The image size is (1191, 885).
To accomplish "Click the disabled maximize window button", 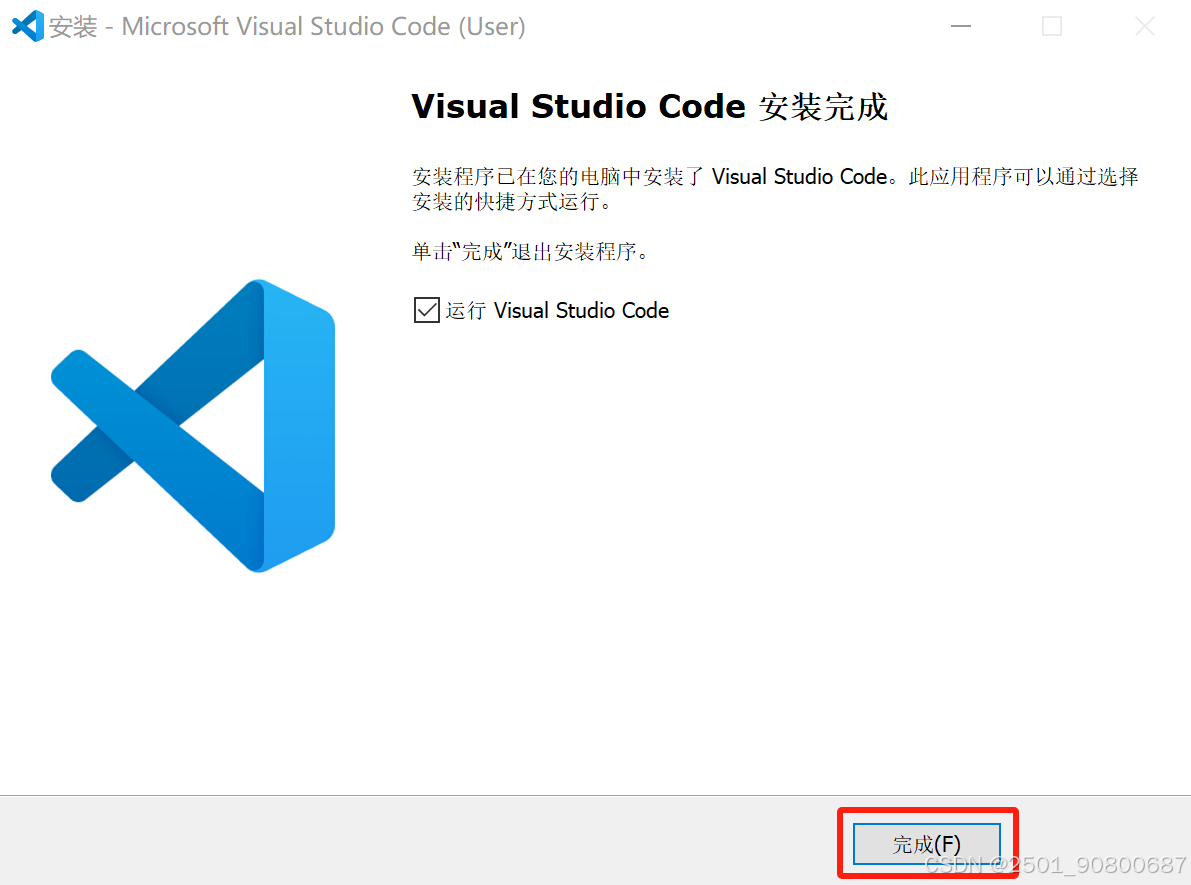I will tap(1052, 27).
